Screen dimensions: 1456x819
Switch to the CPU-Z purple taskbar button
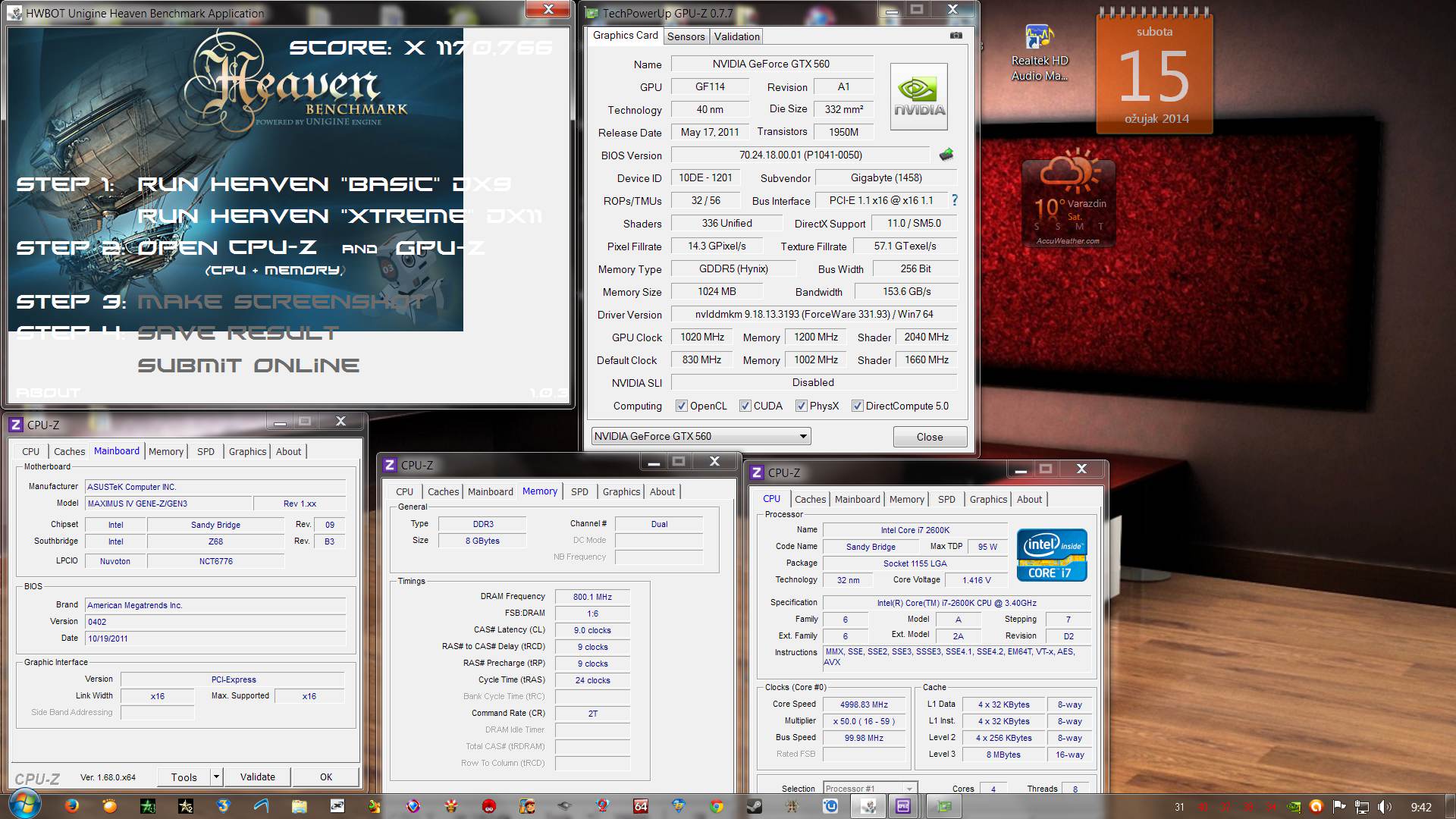point(903,805)
